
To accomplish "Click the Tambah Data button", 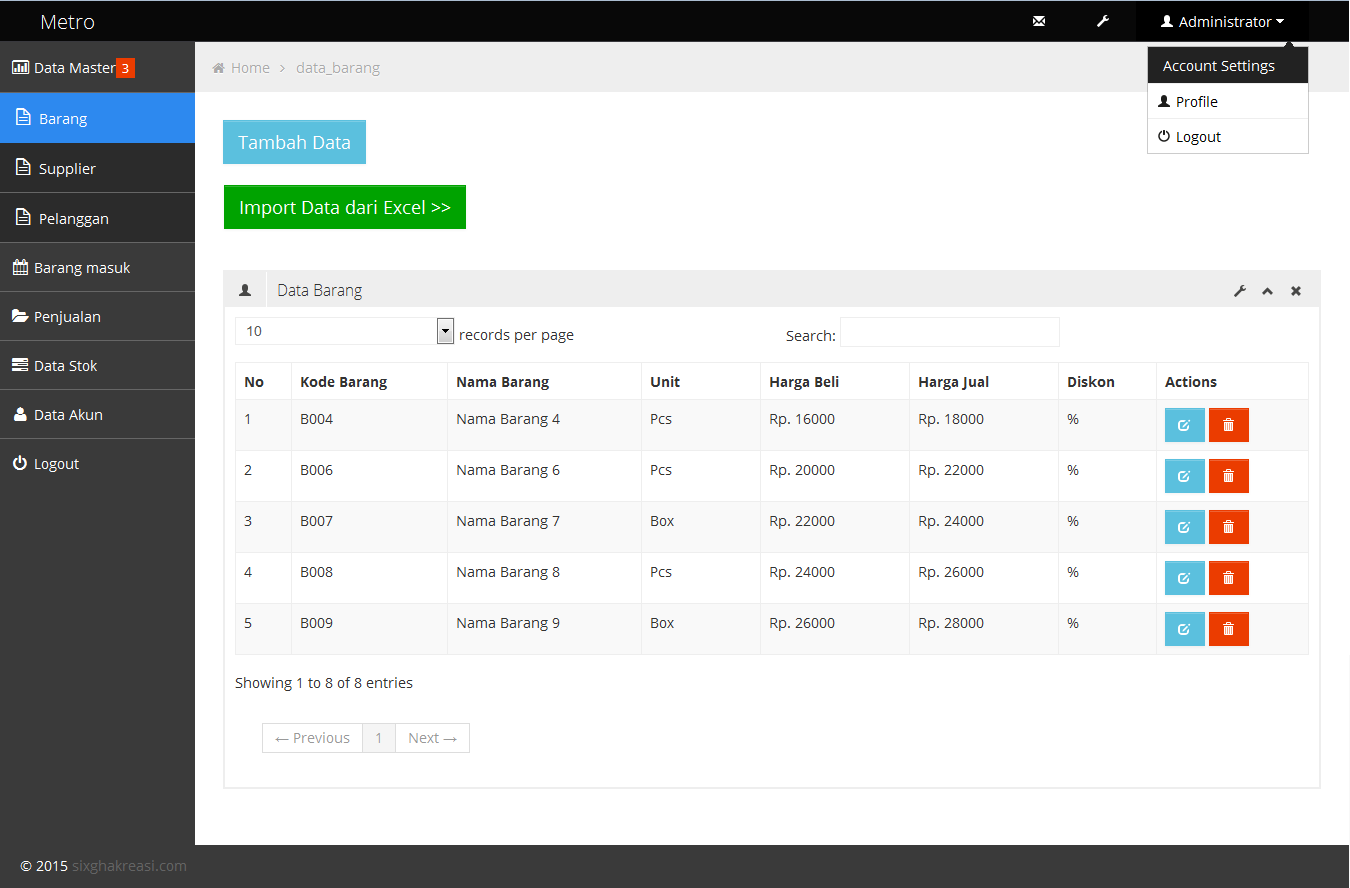I will (x=294, y=141).
